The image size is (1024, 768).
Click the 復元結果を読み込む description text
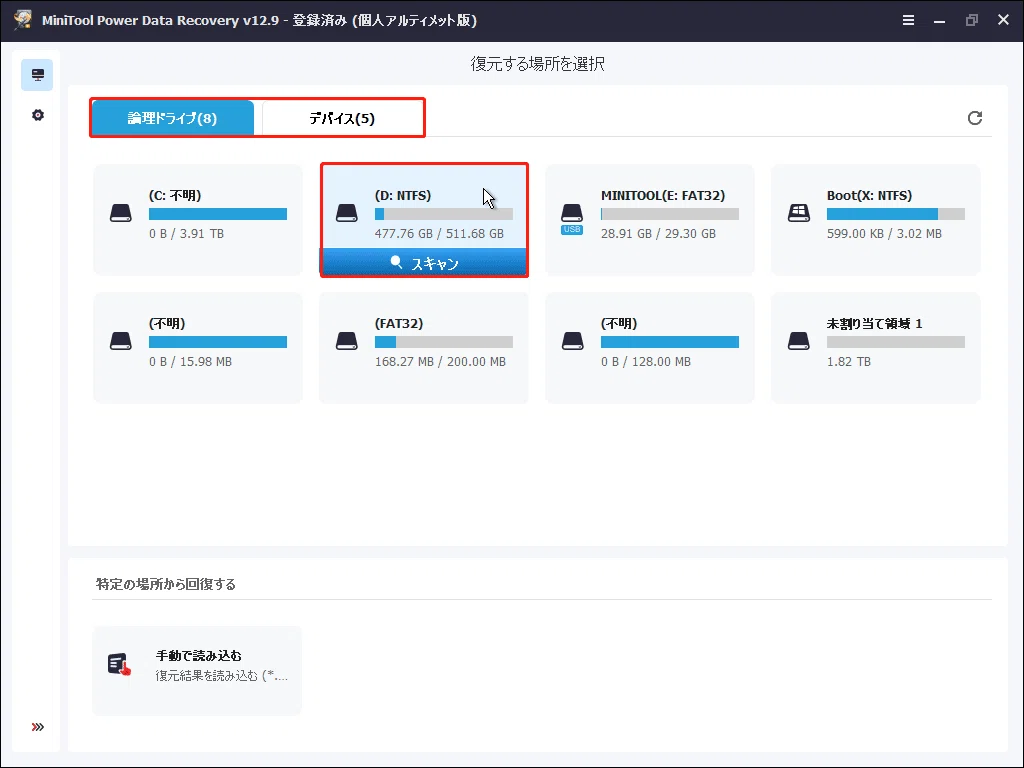(x=221, y=676)
